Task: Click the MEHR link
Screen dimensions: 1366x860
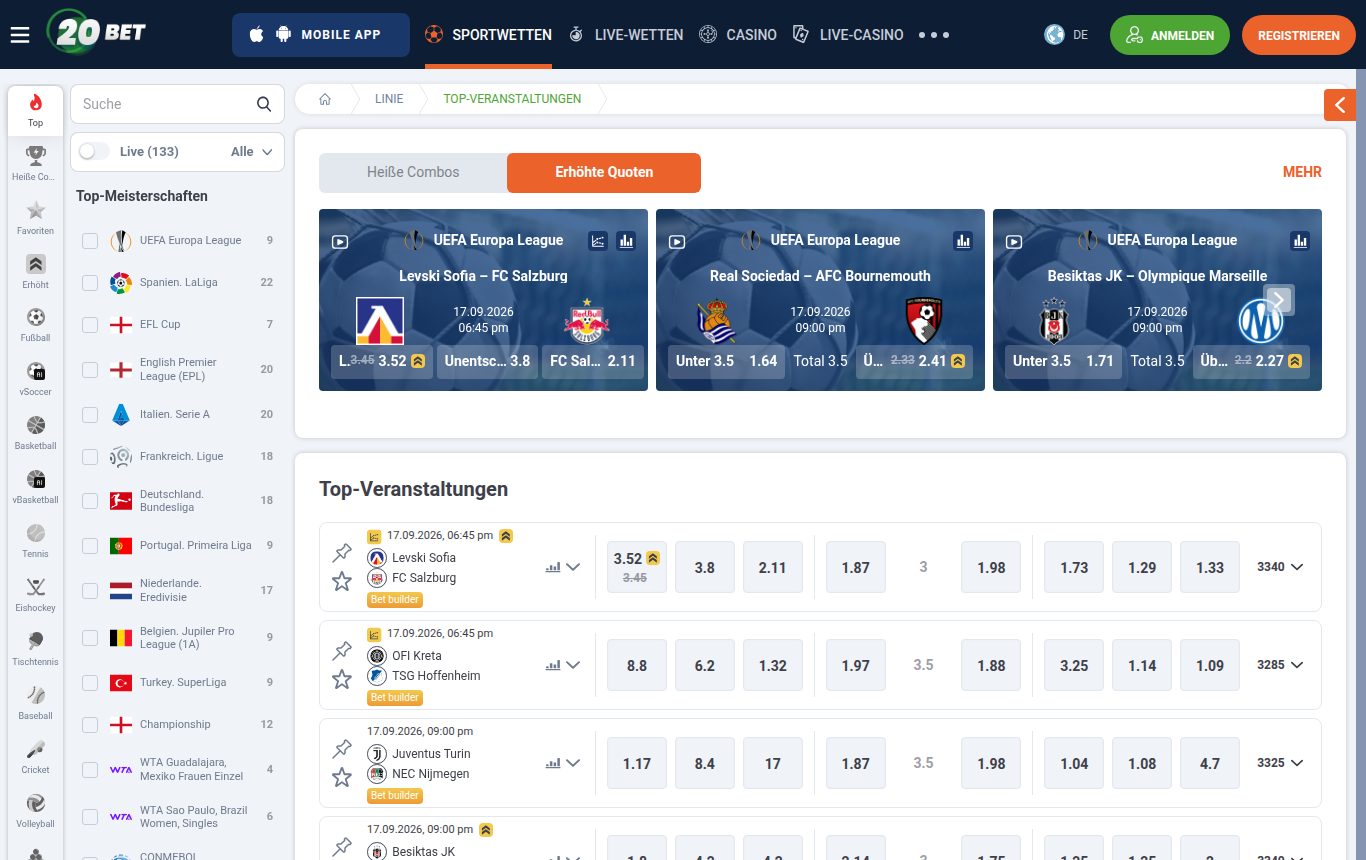Action: click(x=1302, y=172)
